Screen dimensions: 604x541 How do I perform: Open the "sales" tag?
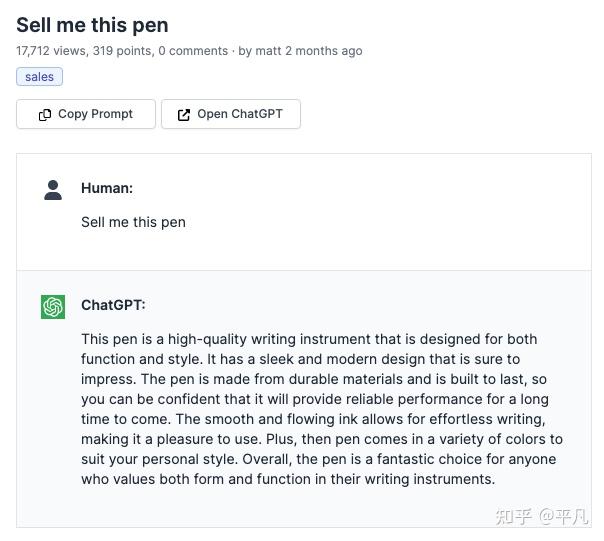tap(40, 77)
